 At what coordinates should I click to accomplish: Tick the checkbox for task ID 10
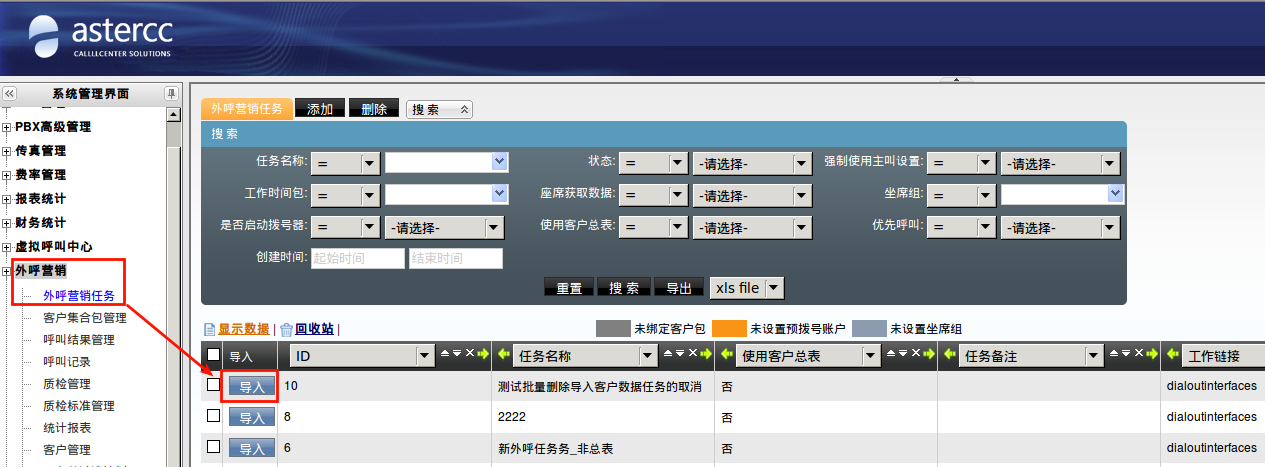coord(213,385)
